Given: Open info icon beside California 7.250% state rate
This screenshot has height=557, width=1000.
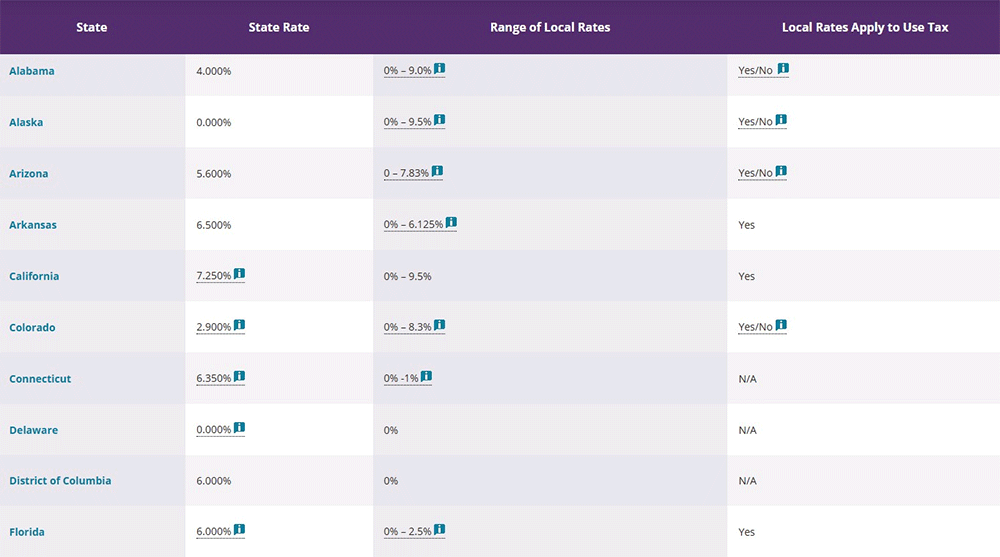Looking at the screenshot, I should [239, 274].
